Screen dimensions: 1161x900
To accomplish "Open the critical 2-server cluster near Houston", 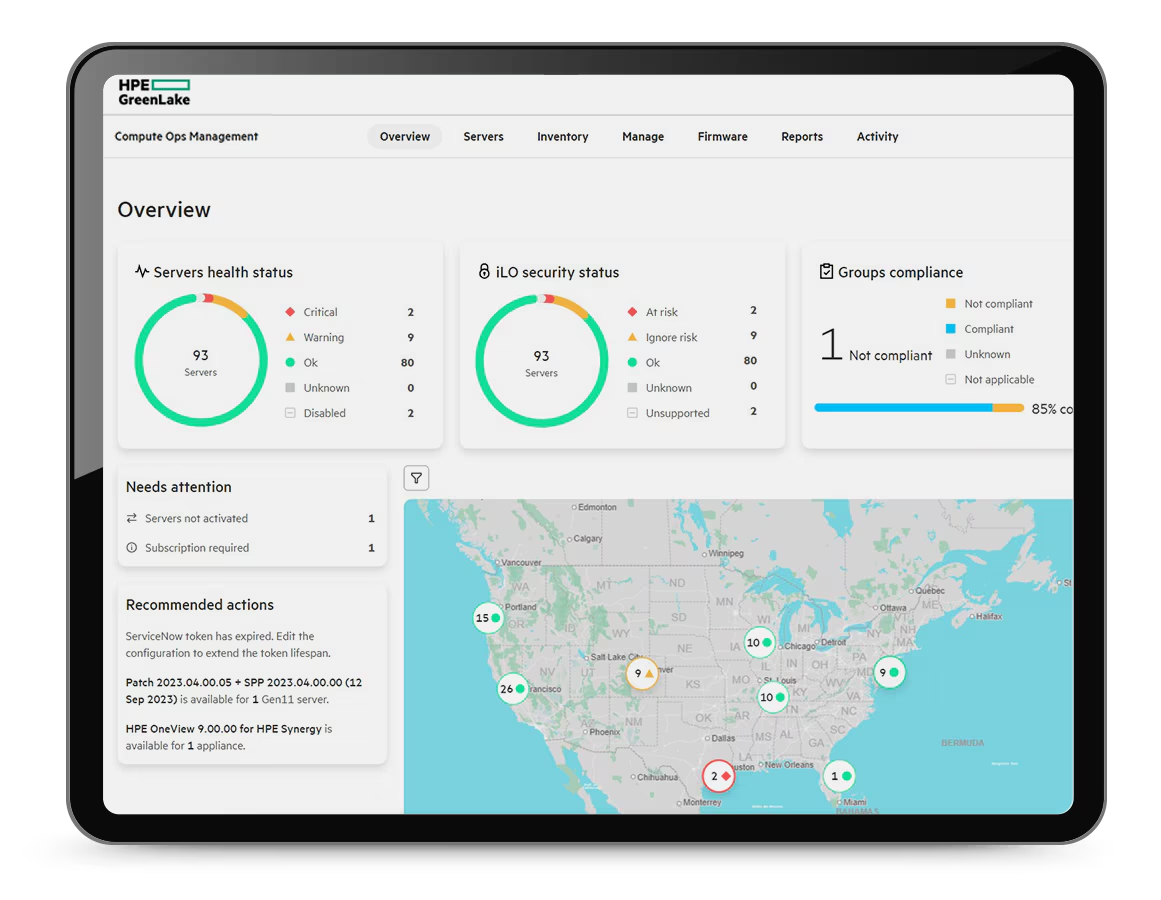I will coord(718,776).
